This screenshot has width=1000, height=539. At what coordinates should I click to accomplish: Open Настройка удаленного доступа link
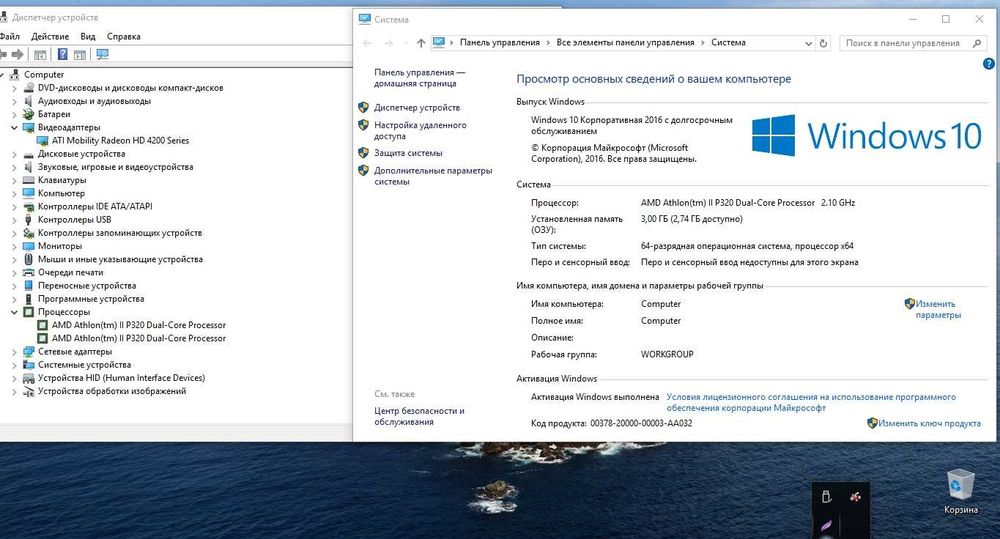click(x=420, y=131)
